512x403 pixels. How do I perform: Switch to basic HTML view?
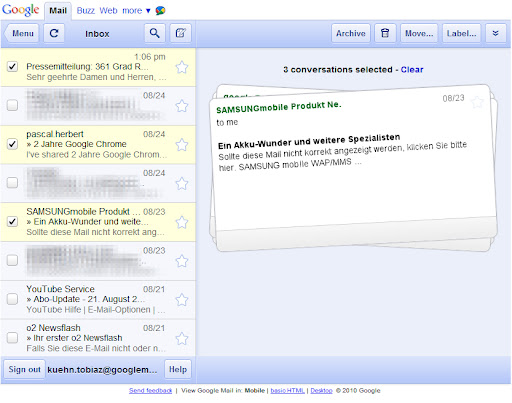coord(288,391)
